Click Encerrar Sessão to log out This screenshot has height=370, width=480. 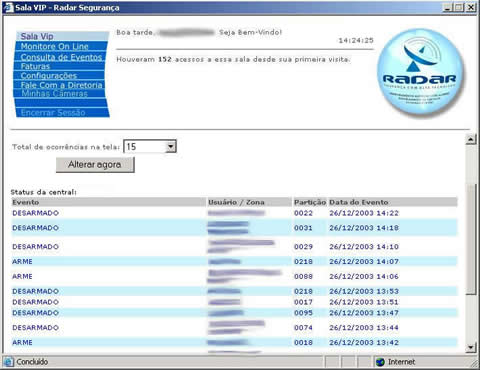point(53,112)
